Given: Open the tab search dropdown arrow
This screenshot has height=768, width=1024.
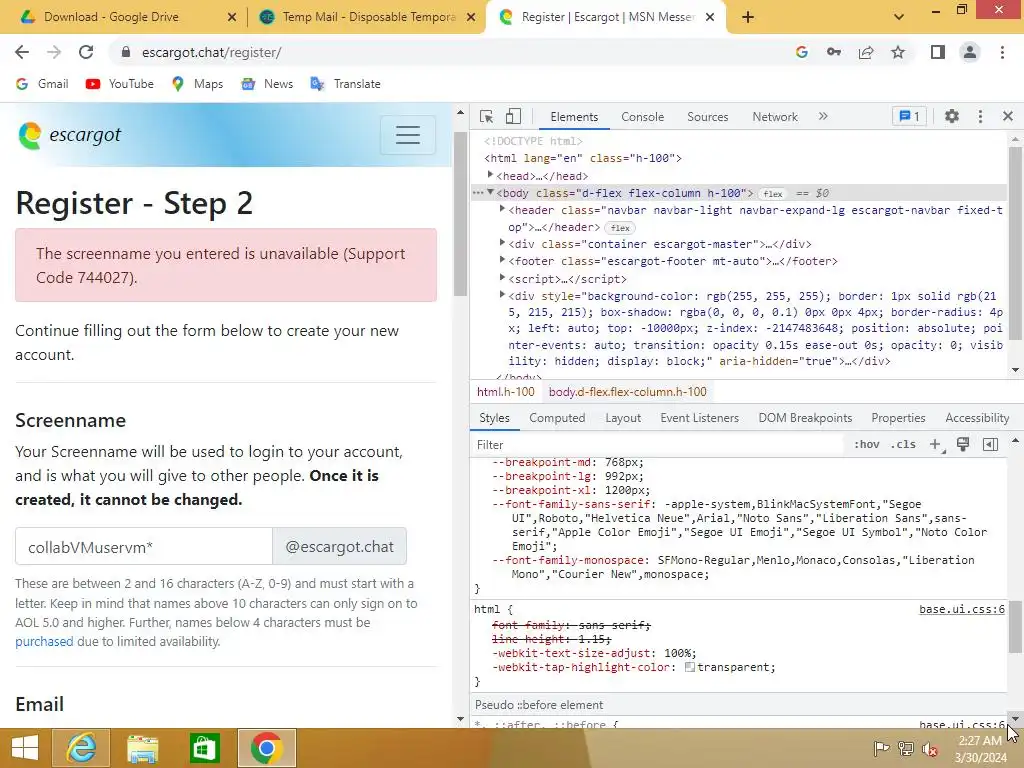Looking at the screenshot, I should (899, 17).
